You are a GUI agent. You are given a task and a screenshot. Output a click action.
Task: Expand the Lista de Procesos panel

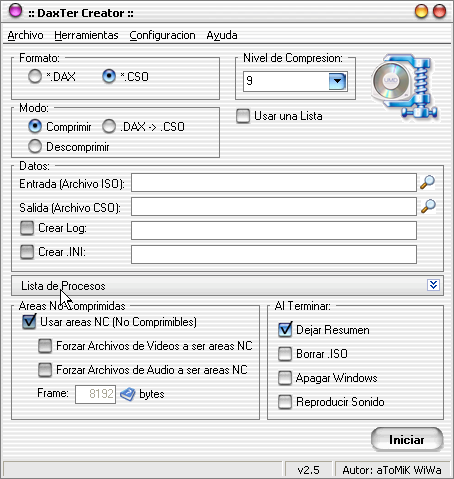(x=433, y=285)
